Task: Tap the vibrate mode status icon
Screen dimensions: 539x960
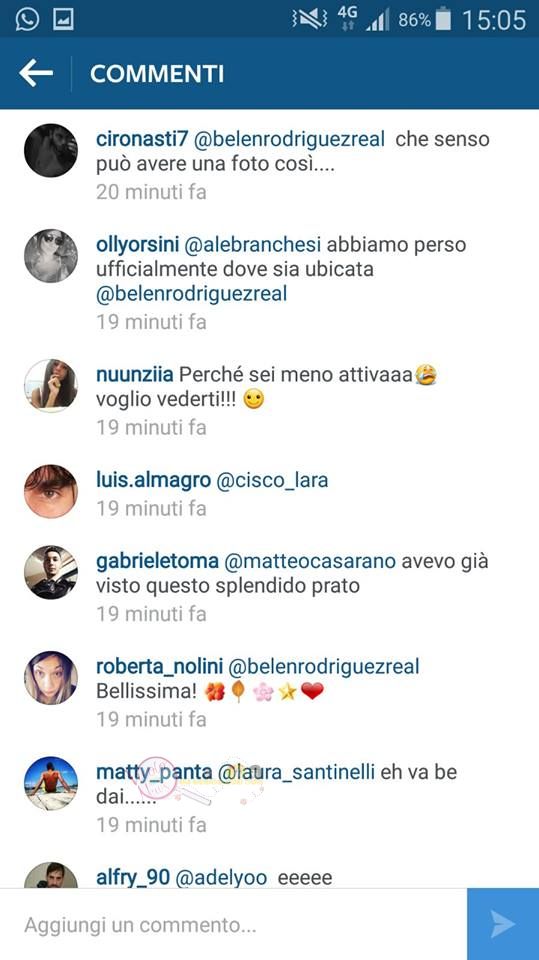Action: pyautogui.click(x=309, y=20)
